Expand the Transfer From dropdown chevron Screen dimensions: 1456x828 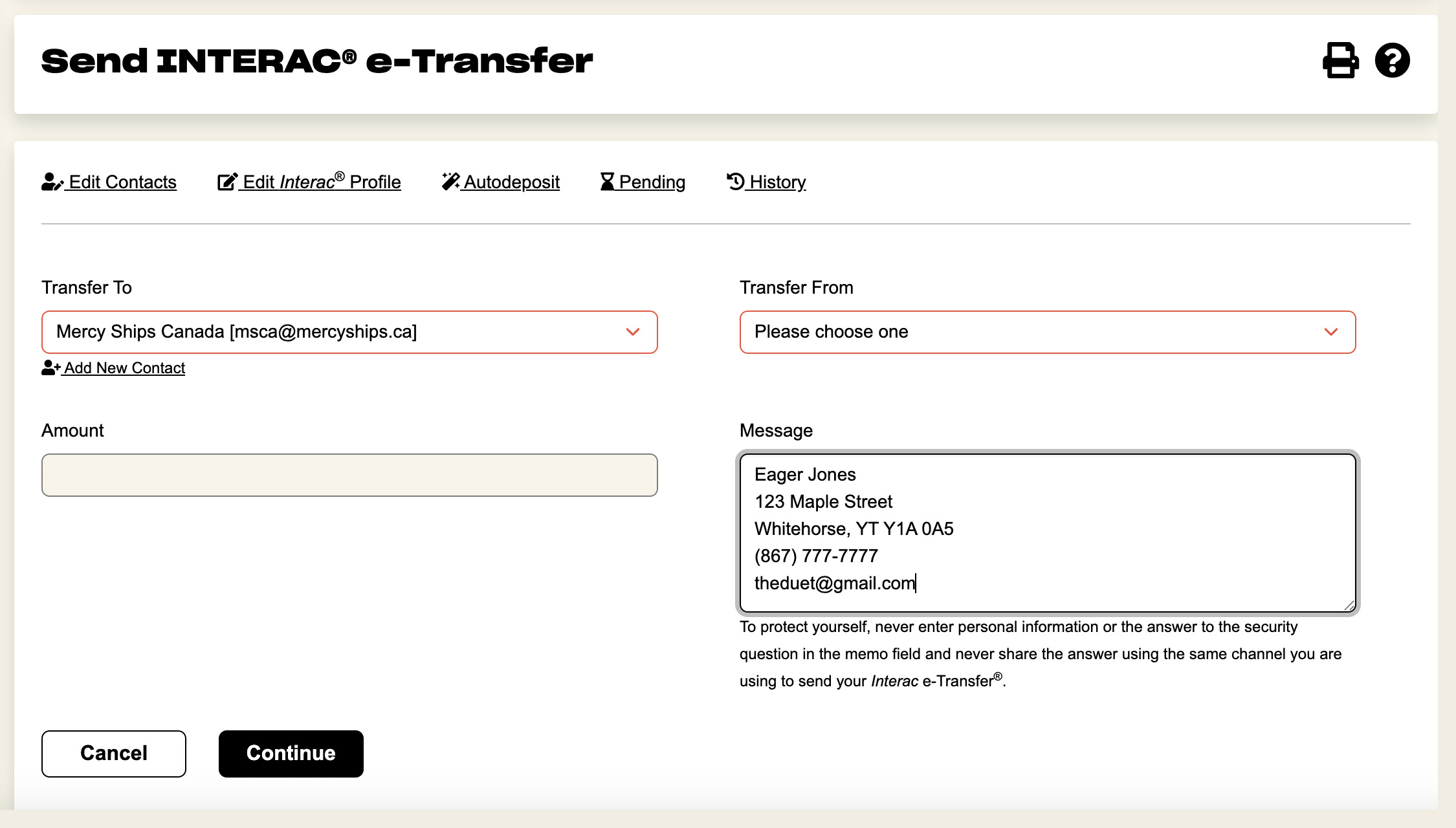(1331, 332)
